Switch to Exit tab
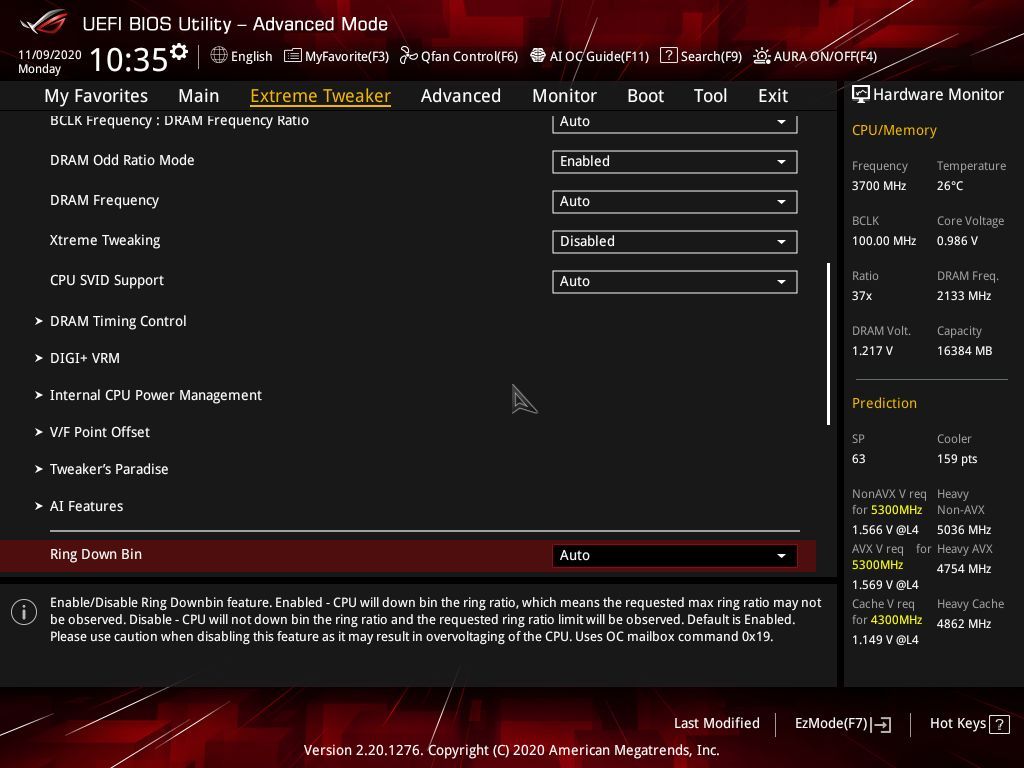Screen dimensions: 1024x768 pos(773,96)
